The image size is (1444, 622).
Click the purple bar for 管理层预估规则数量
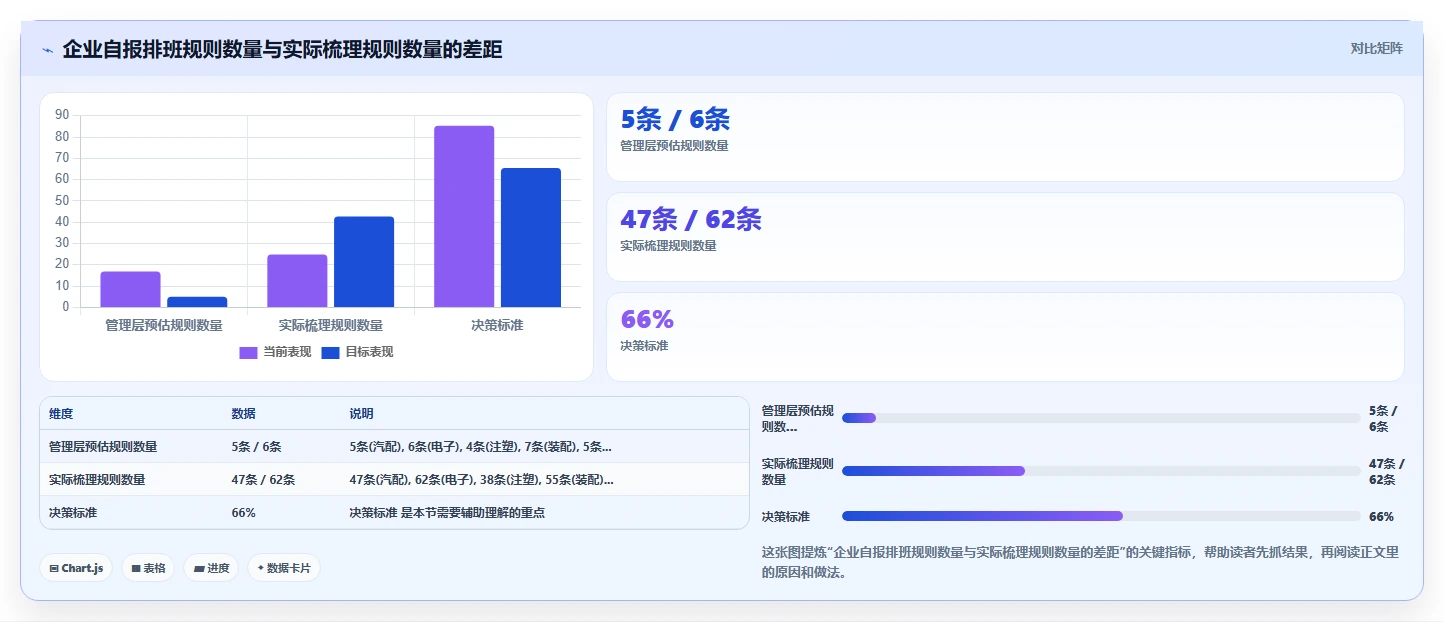(x=130, y=289)
